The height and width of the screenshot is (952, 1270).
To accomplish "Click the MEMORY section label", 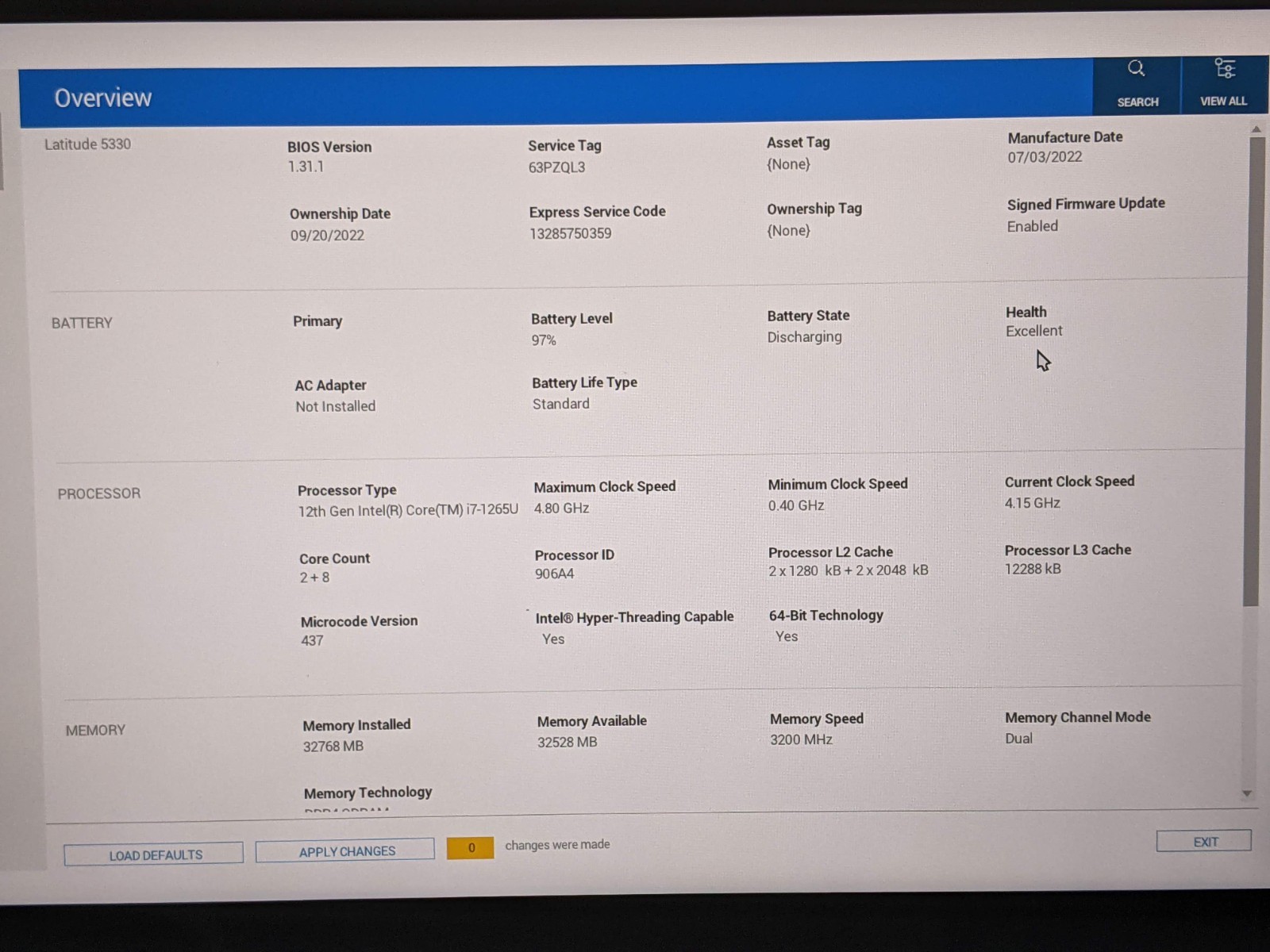I will (x=95, y=730).
